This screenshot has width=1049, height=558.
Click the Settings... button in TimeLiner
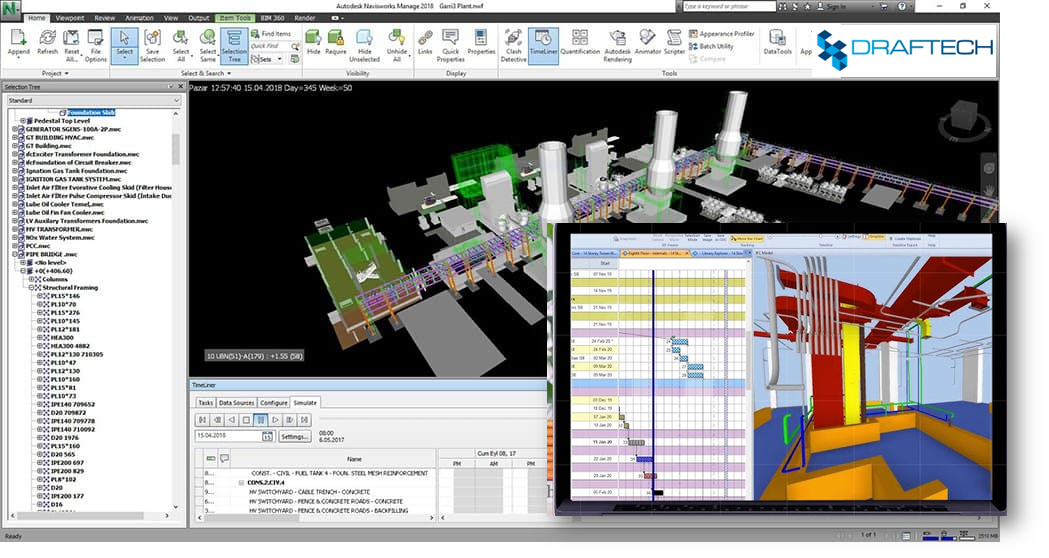point(295,436)
